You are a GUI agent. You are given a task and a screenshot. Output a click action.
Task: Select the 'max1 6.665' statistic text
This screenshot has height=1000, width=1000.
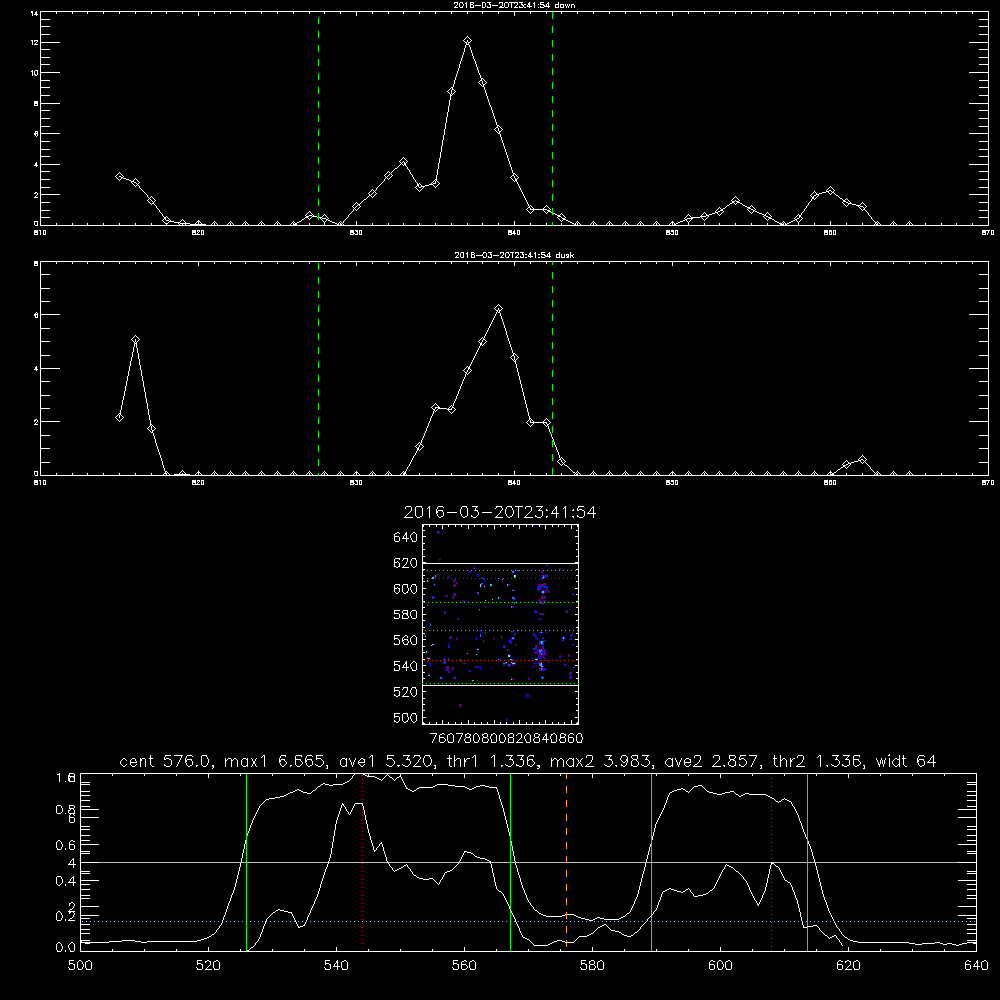[274, 761]
